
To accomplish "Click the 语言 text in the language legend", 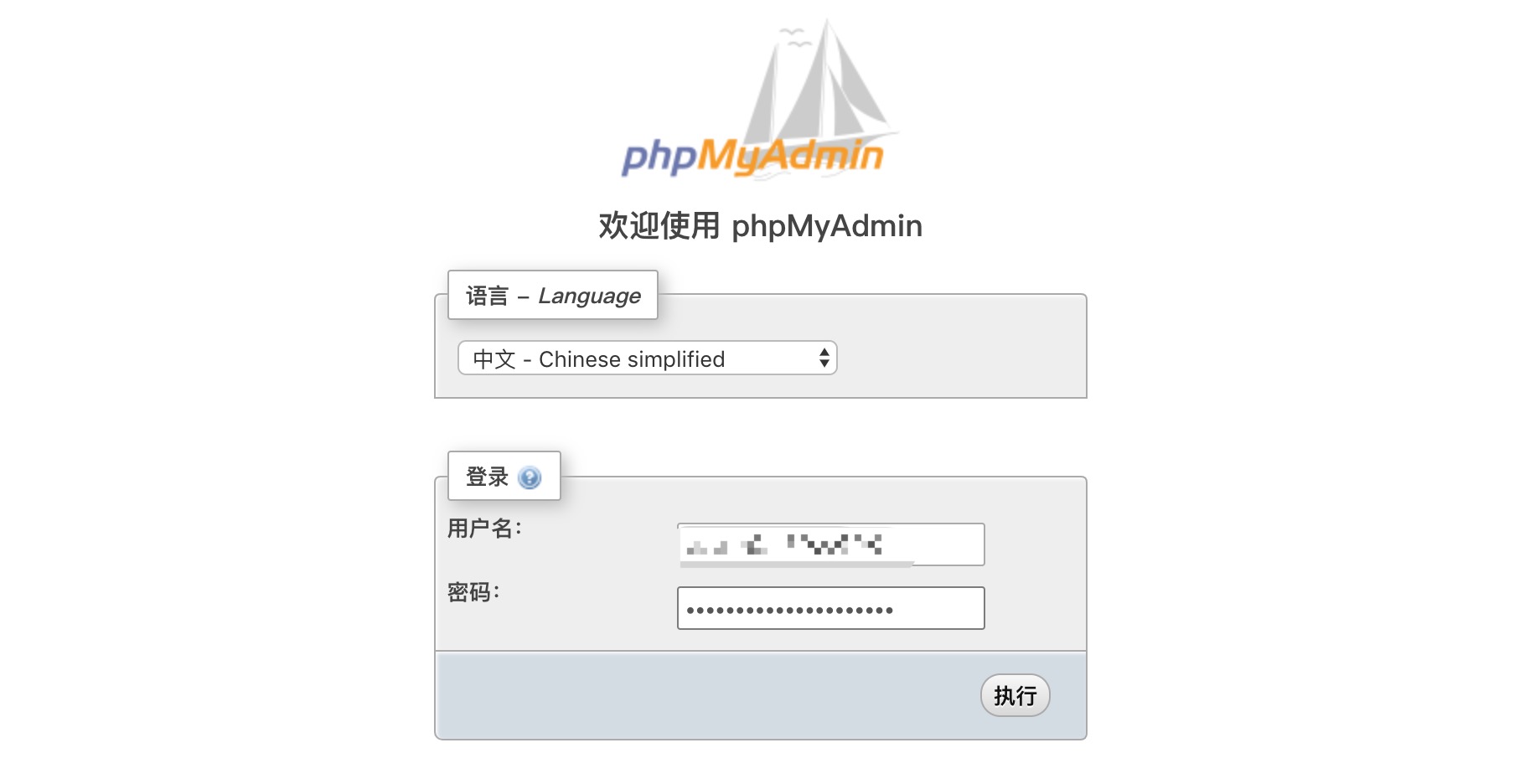I will click(487, 296).
